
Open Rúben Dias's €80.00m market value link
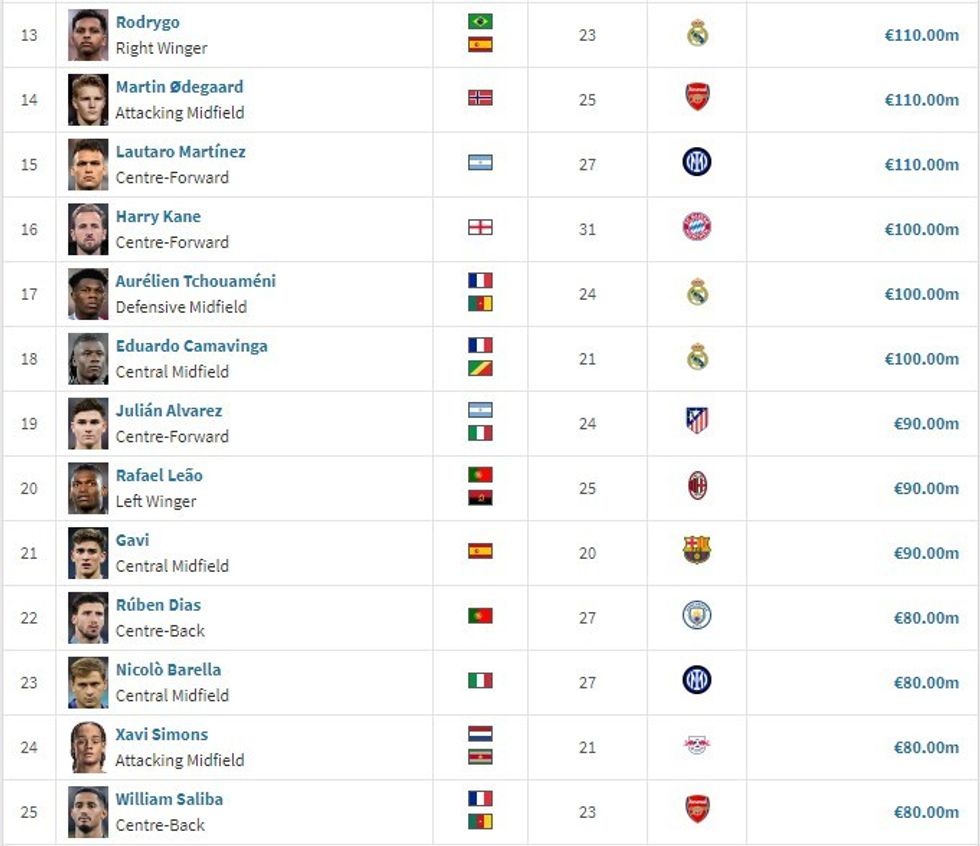[926, 617]
